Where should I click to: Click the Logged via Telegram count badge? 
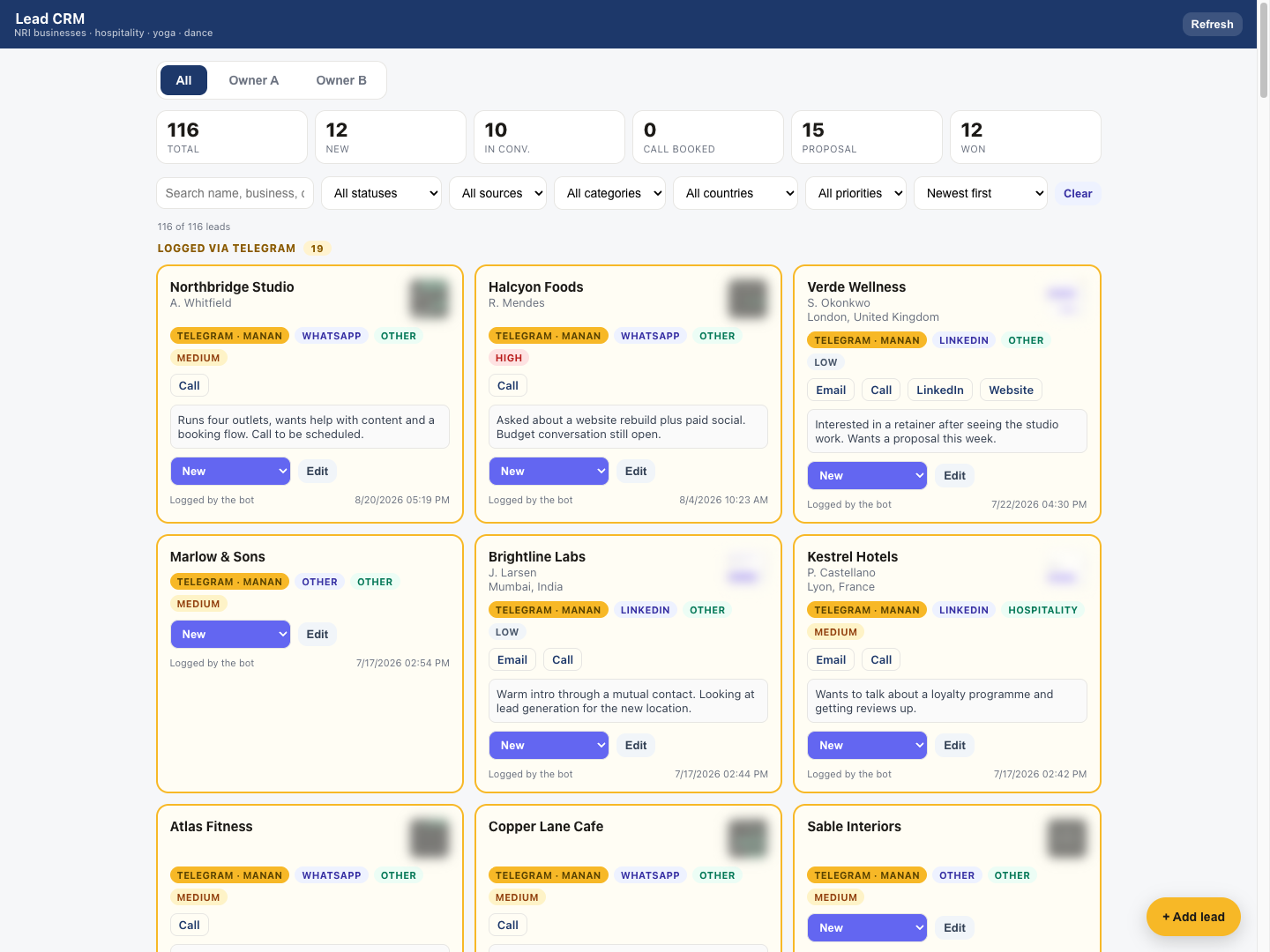(x=317, y=249)
